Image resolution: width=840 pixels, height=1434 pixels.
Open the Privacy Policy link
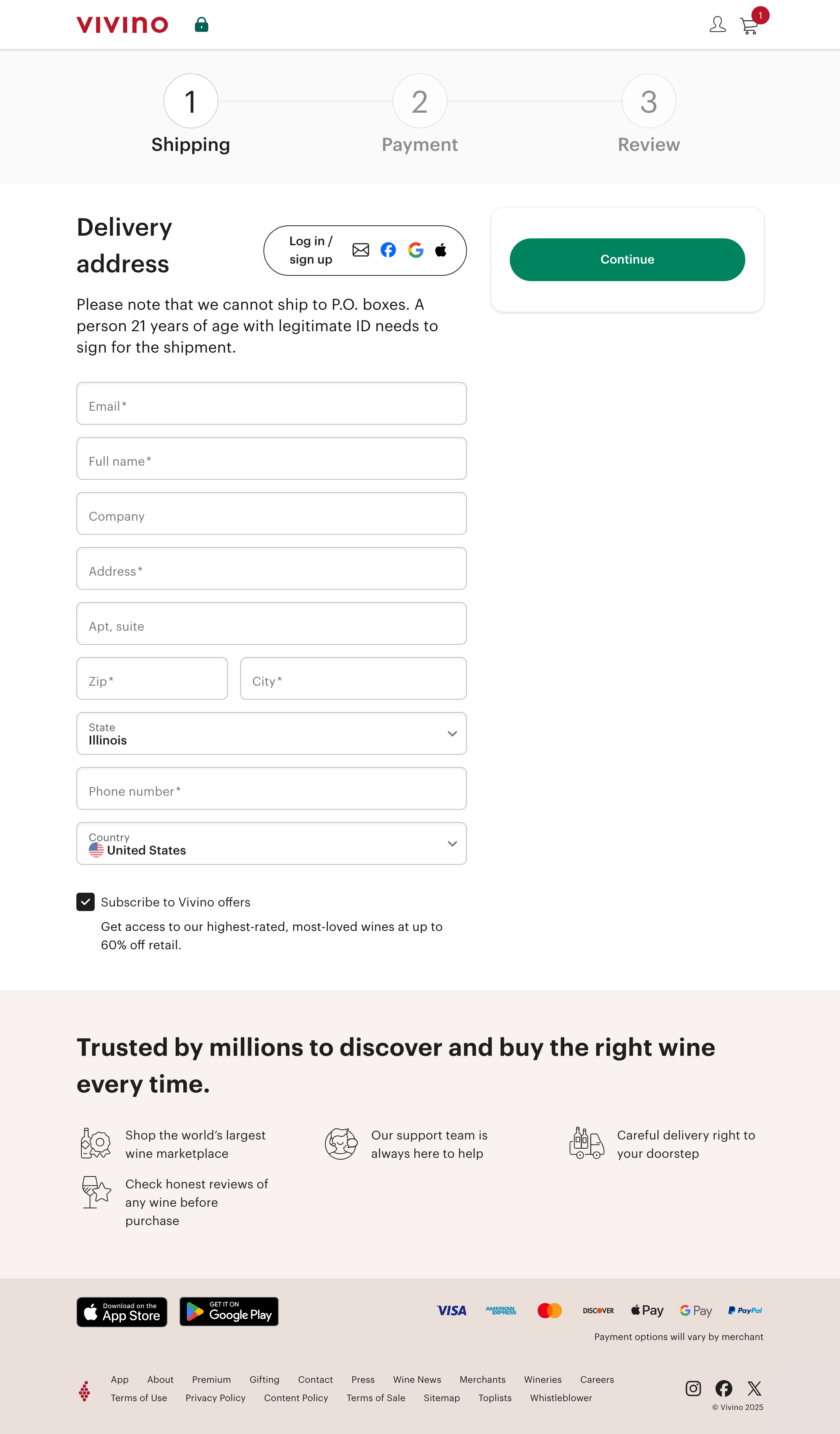(215, 1398)
